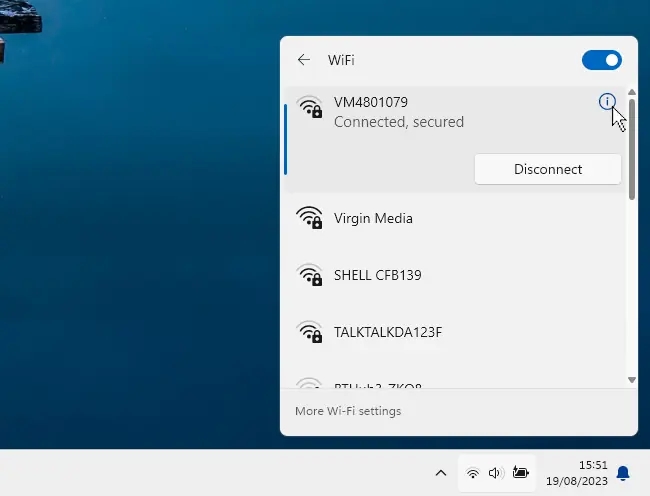Click the taskbar volume speaker icon

click(x=496, y=473)
